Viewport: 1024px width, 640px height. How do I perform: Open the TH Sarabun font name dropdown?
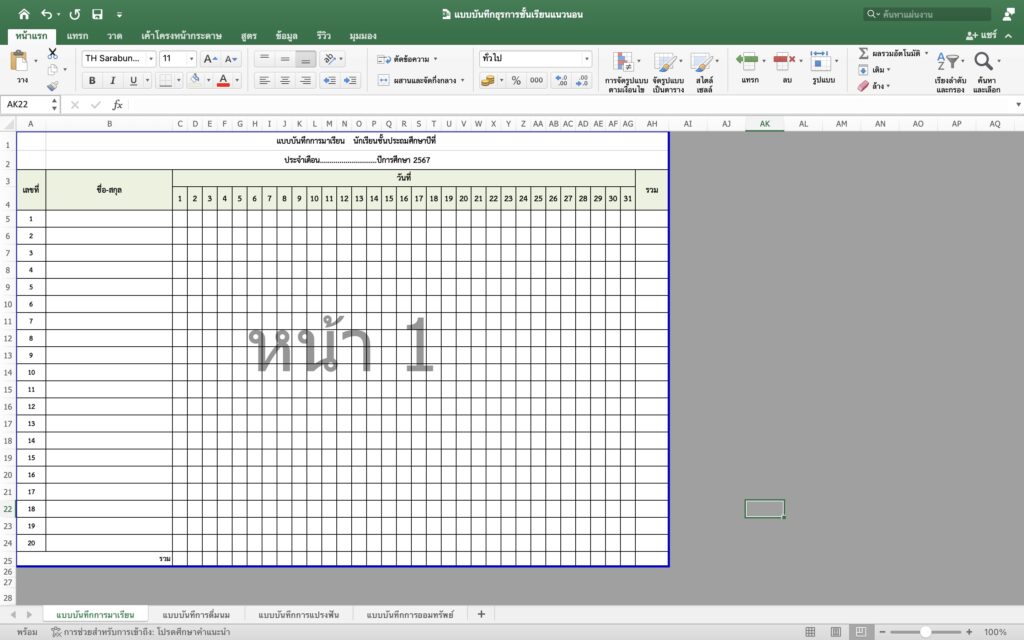tap(118, 59)
